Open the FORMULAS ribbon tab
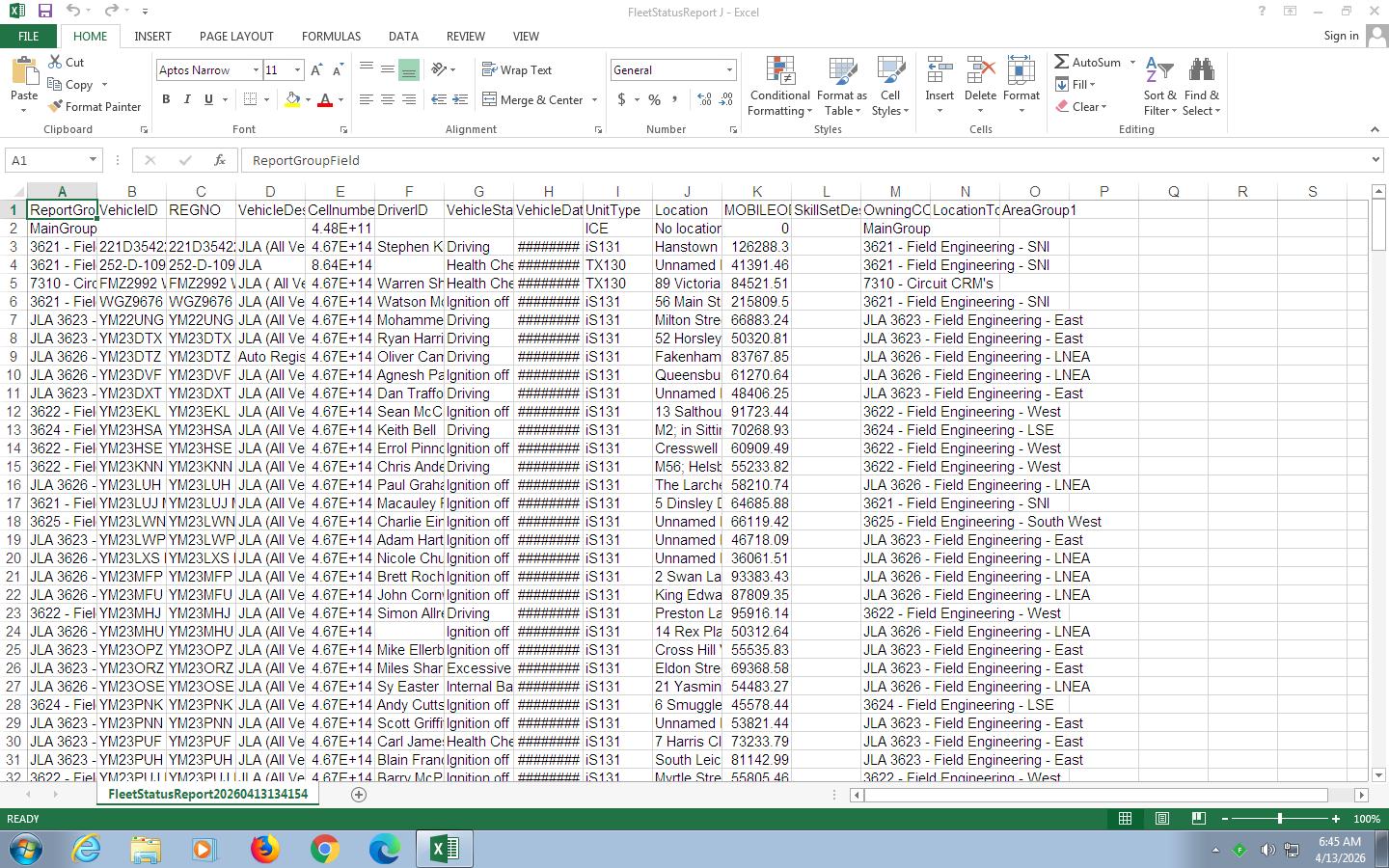The height and width of the screenshot is (868, 1389). (x=331, y=36)
